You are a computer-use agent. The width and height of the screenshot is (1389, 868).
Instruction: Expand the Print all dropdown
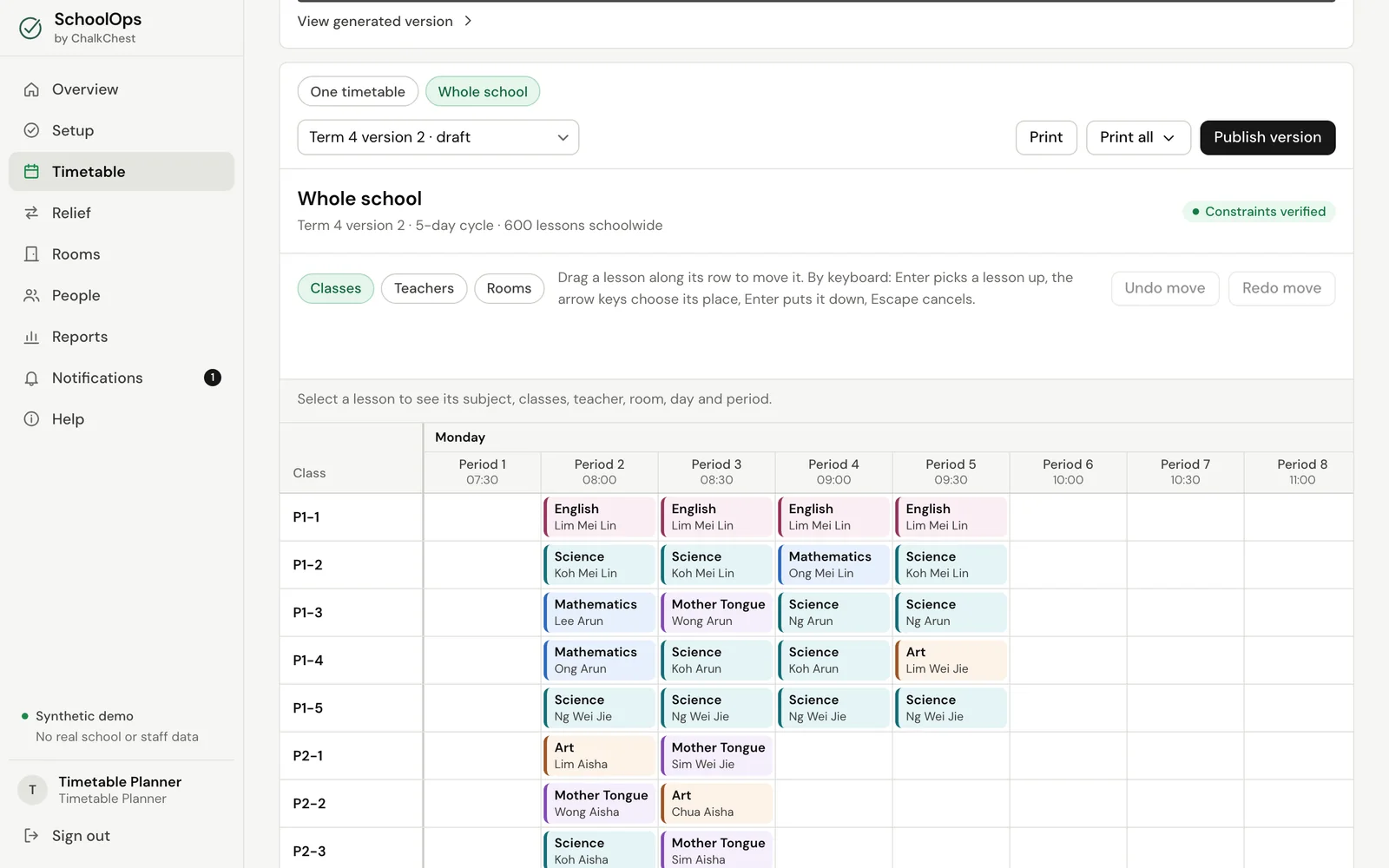pyautogui.click(x=1138, y=137)
